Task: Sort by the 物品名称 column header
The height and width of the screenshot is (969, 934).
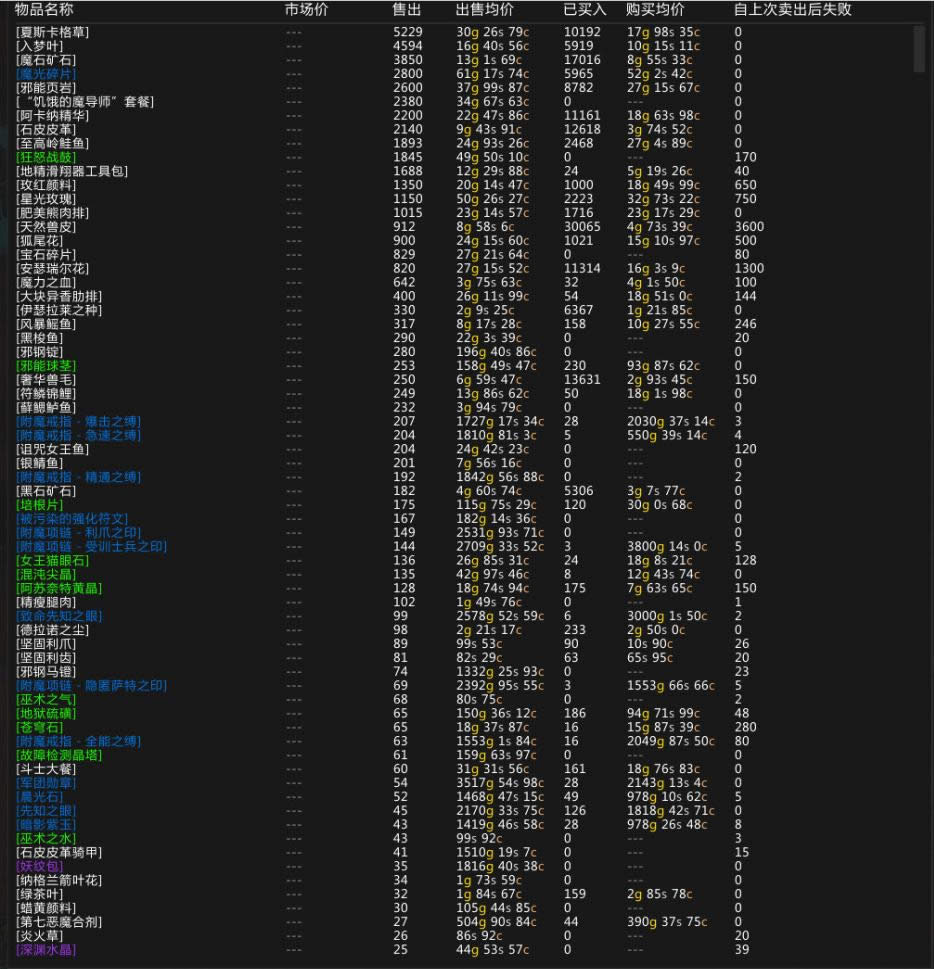Action: pos(44,10)
